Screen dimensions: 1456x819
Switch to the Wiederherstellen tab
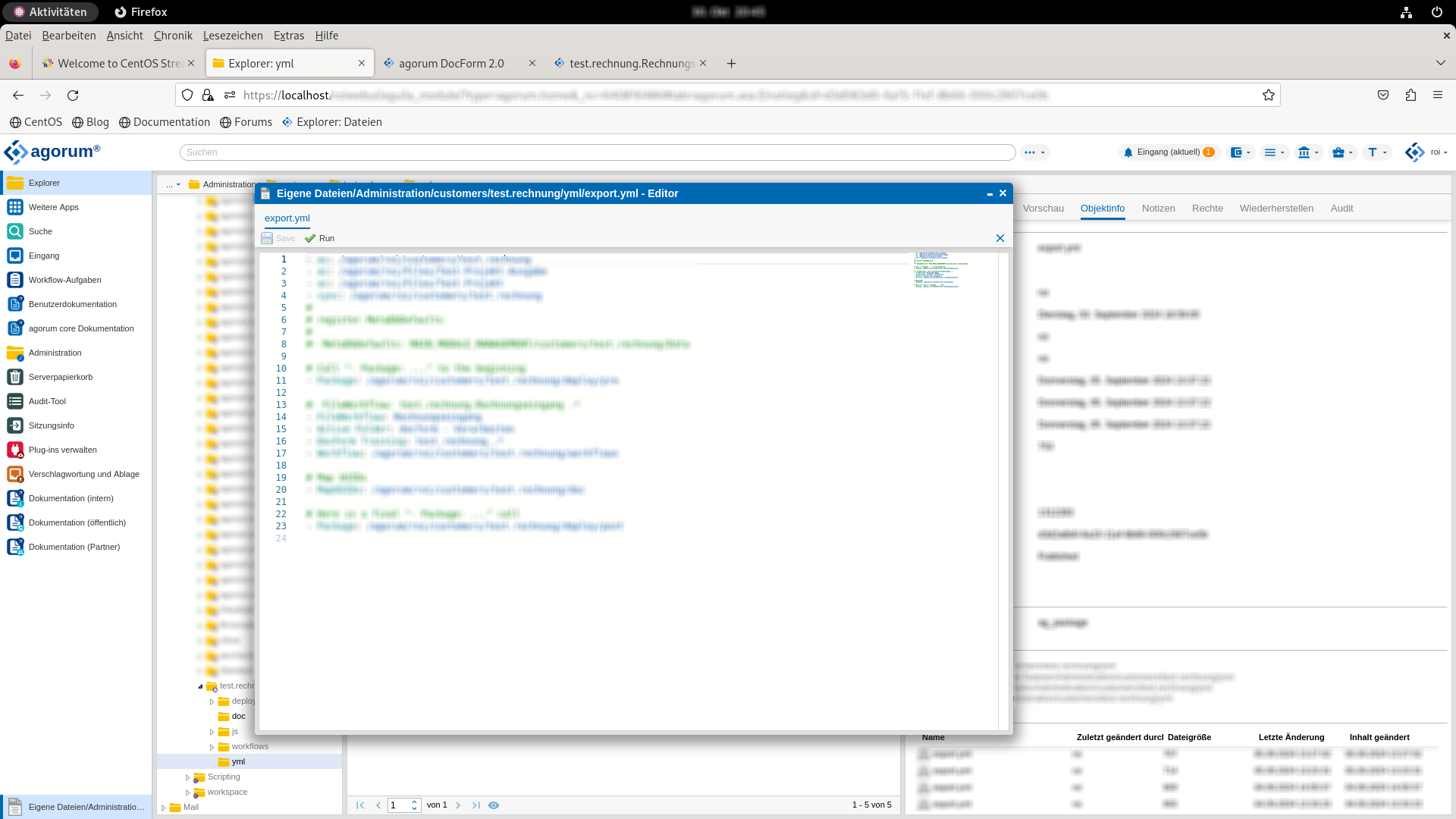pos(1277,209)
